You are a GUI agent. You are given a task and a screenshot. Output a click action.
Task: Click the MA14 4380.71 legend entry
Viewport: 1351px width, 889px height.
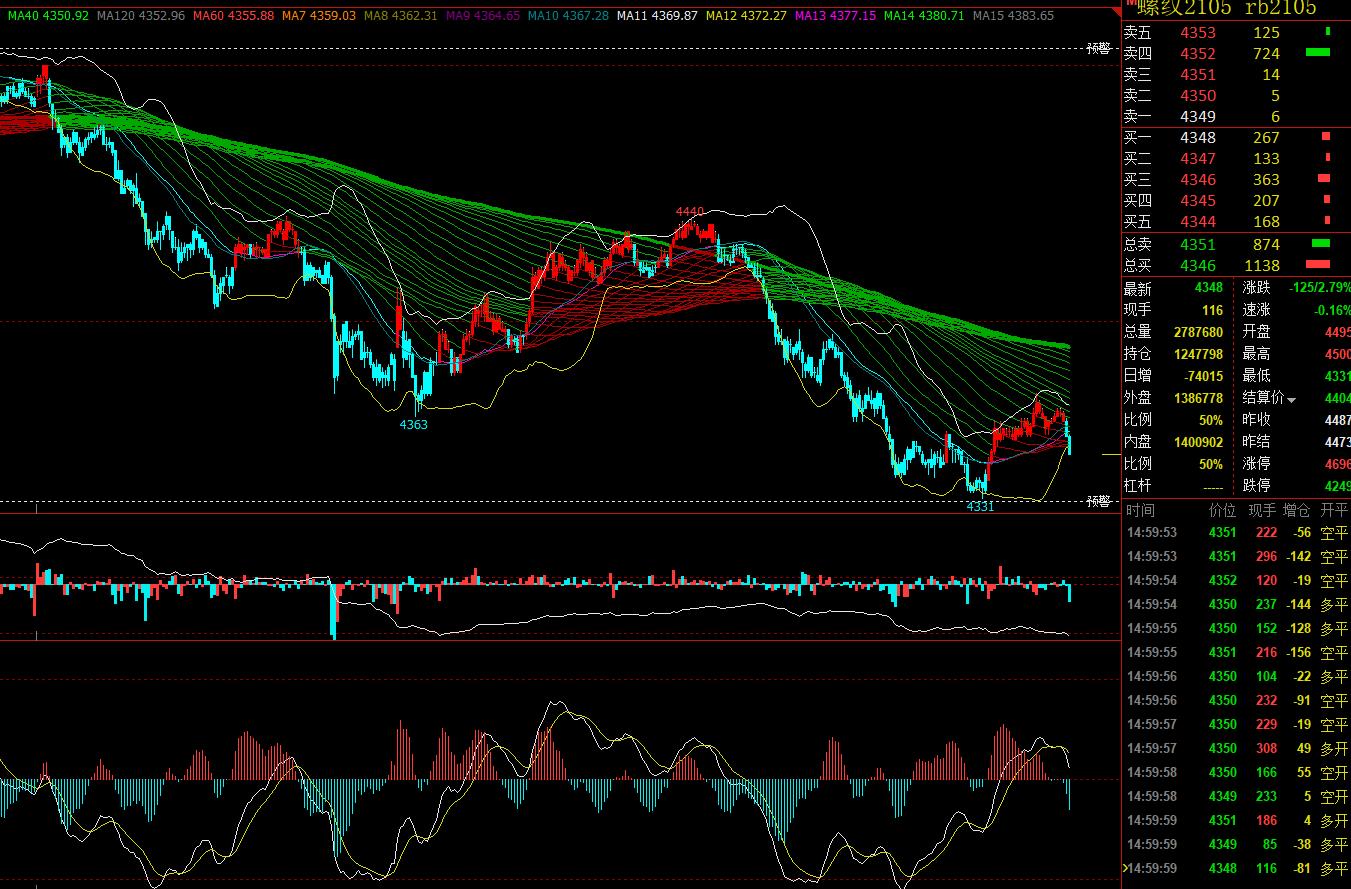coord(924,16)
